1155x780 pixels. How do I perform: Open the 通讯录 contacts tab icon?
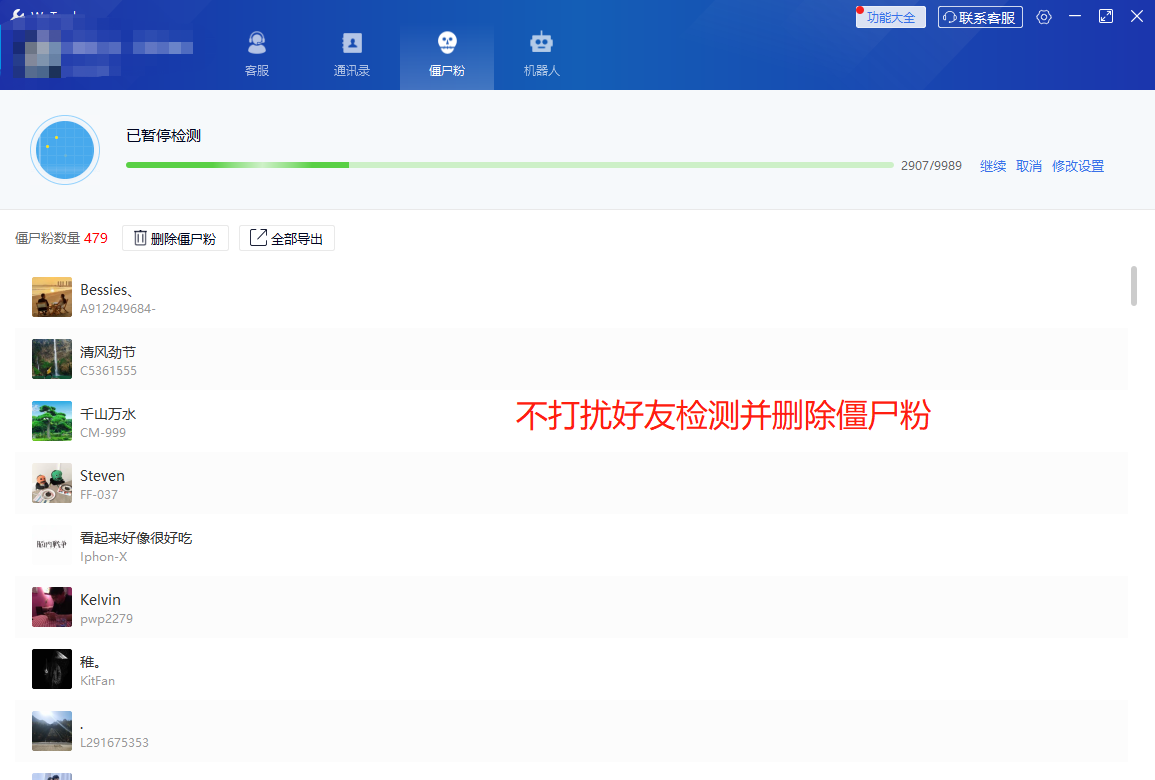352,44
